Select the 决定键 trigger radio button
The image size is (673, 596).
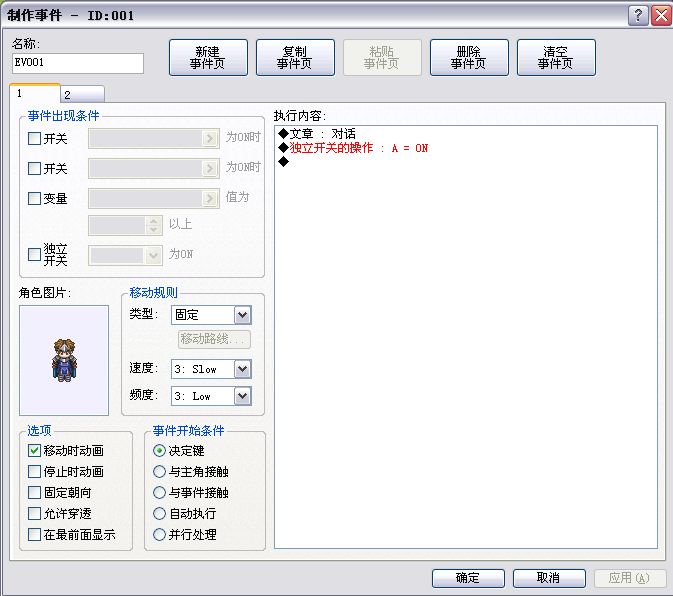coord(159,451)
